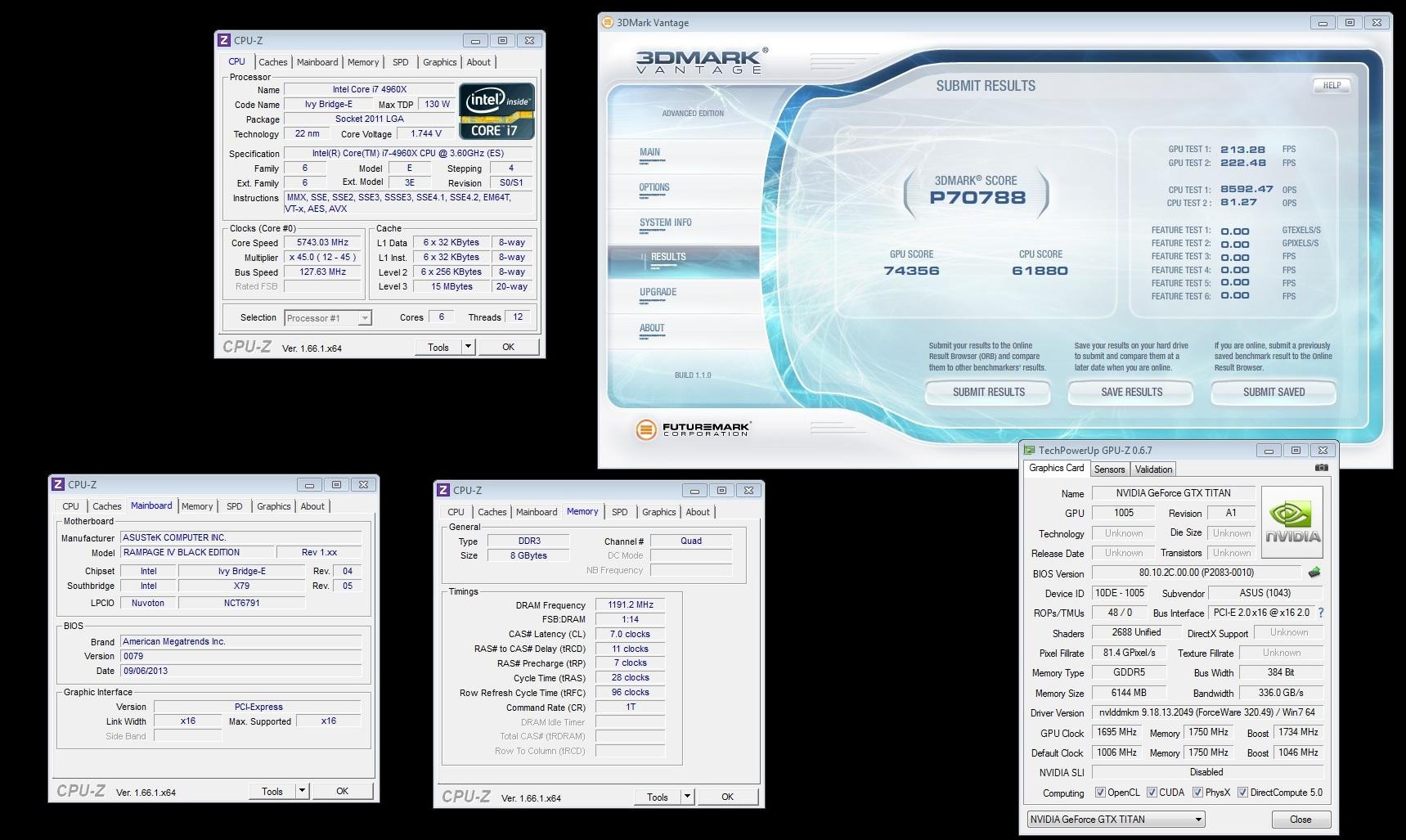Open Graphics tab in Mainboard CPU-Z window

point(273,506)
